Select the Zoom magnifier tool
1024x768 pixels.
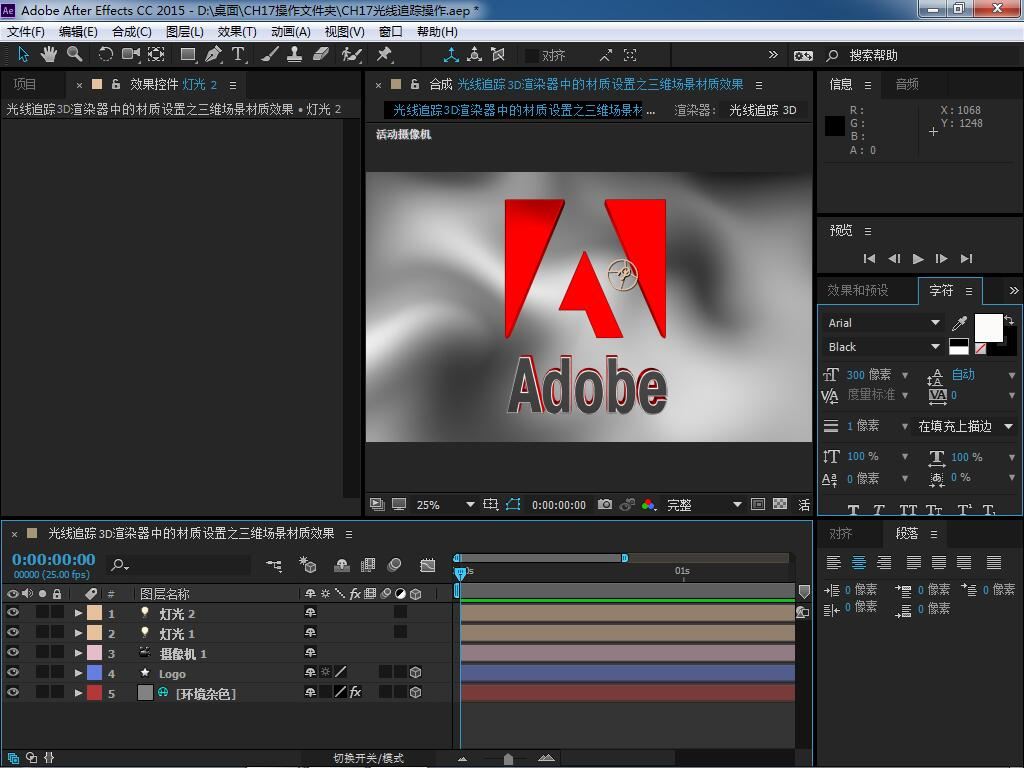(x=74, y=55)
